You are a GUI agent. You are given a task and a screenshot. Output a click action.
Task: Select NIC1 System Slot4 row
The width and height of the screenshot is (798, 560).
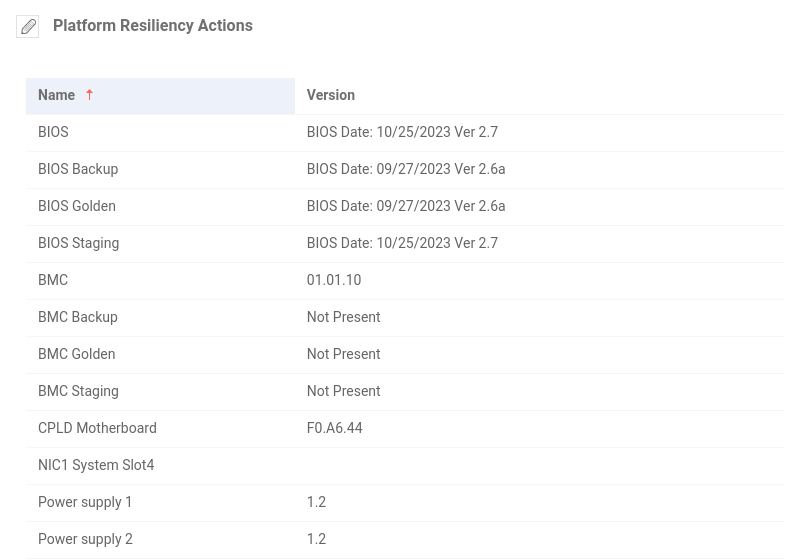(96, 465)
